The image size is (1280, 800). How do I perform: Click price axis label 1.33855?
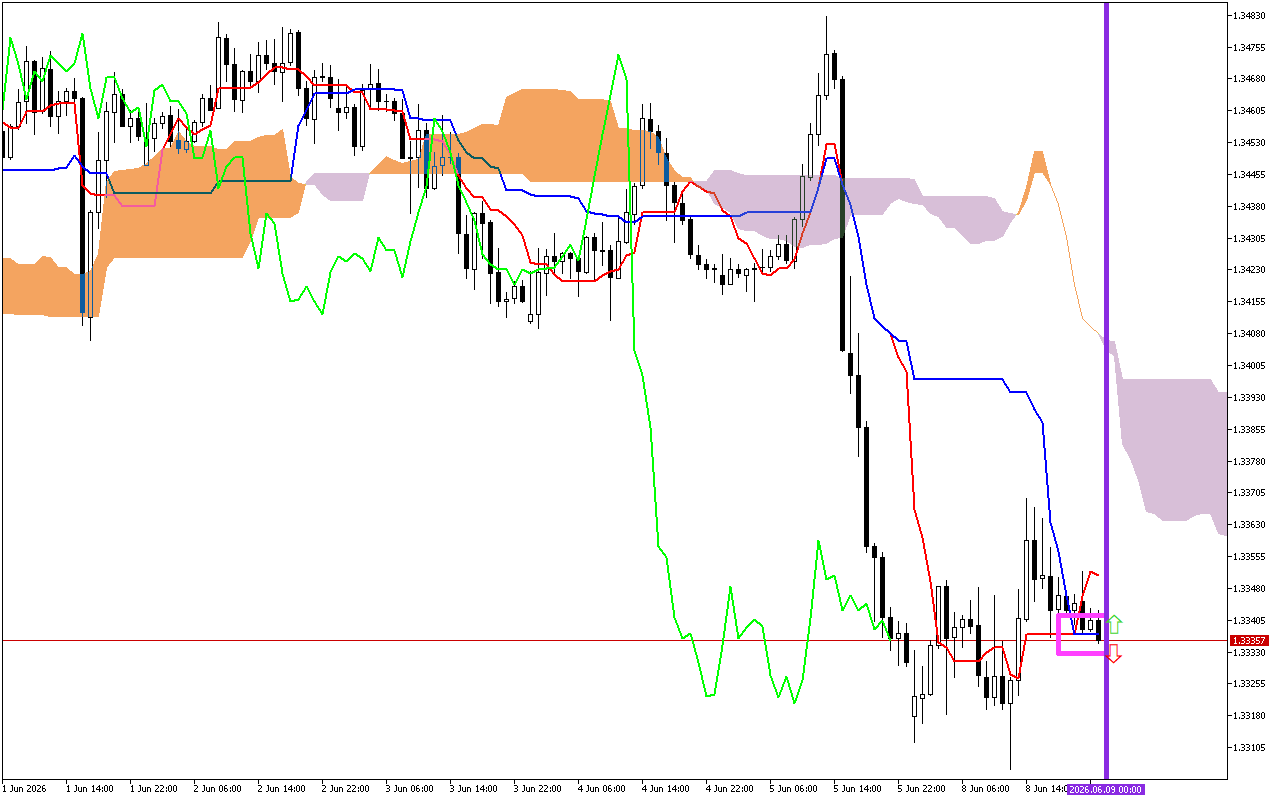[x=1250, y=430]
